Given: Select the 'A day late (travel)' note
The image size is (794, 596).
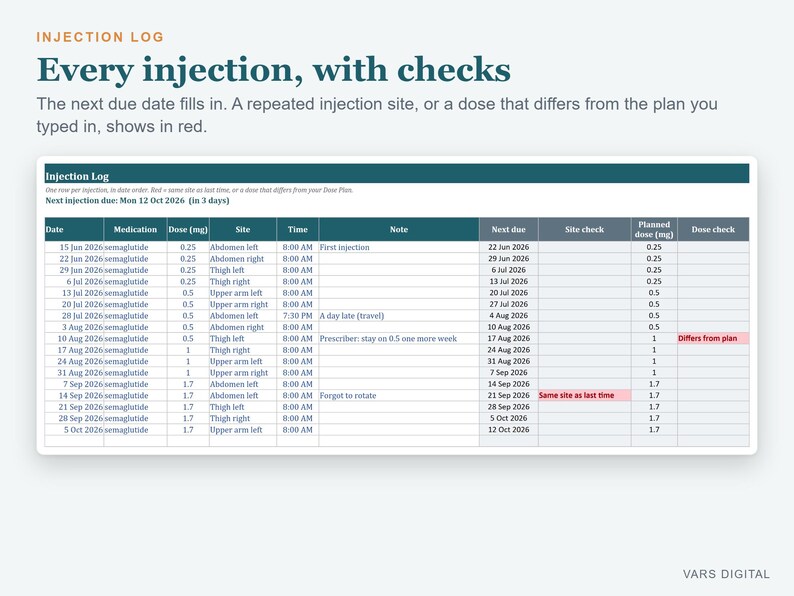Looking at the screenshot, I should tap(399, 315).
